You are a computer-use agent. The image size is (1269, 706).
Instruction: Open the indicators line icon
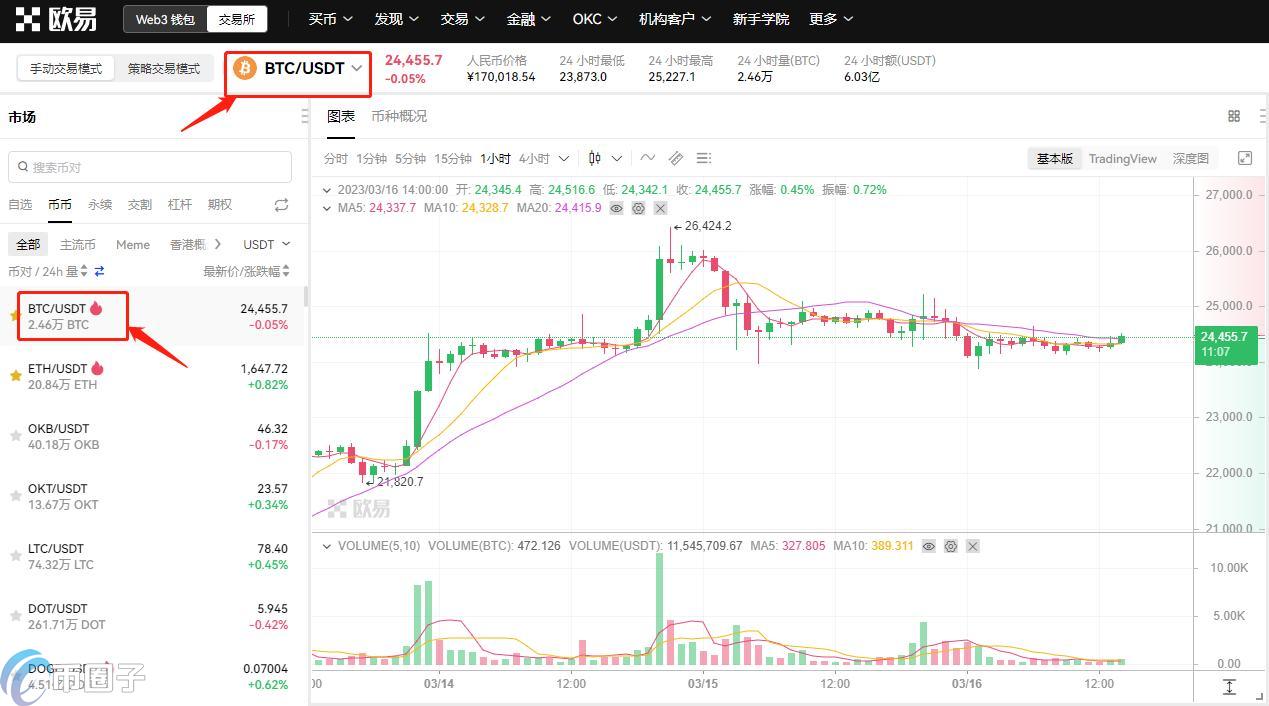[x=648, y=158]
